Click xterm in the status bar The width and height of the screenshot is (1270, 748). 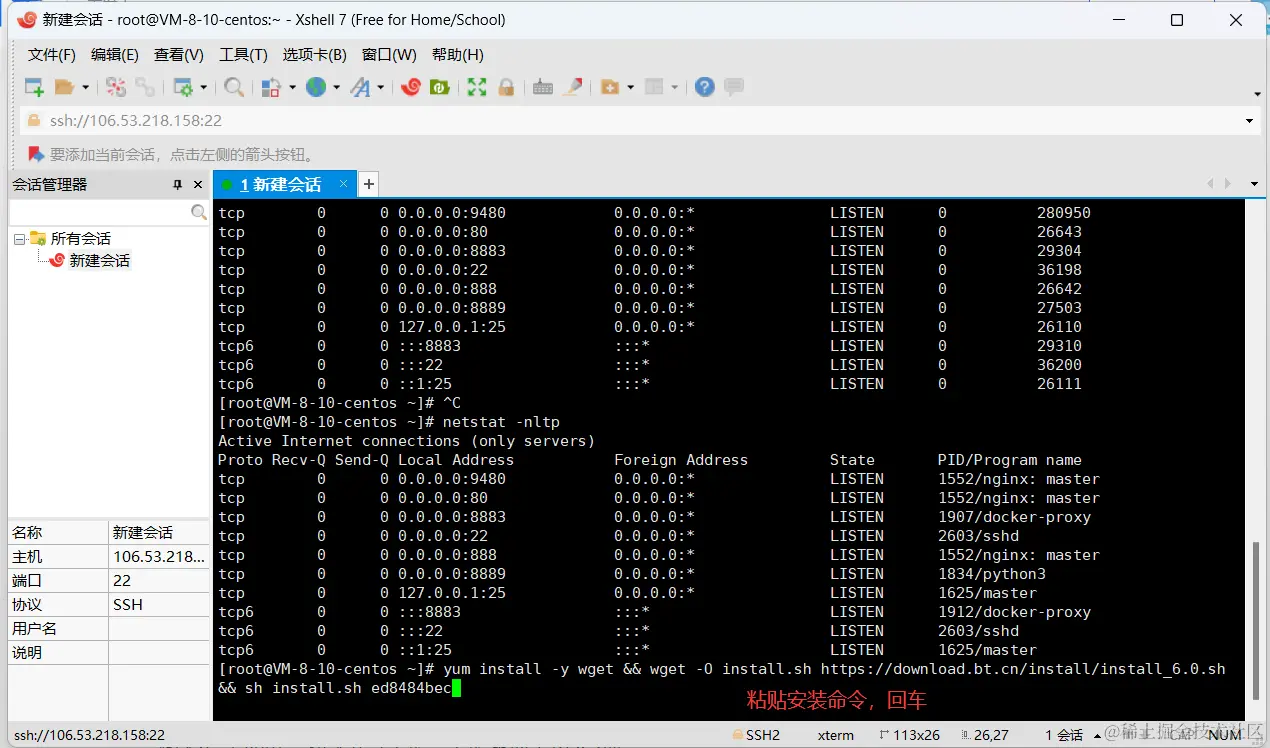click(836, 735)
